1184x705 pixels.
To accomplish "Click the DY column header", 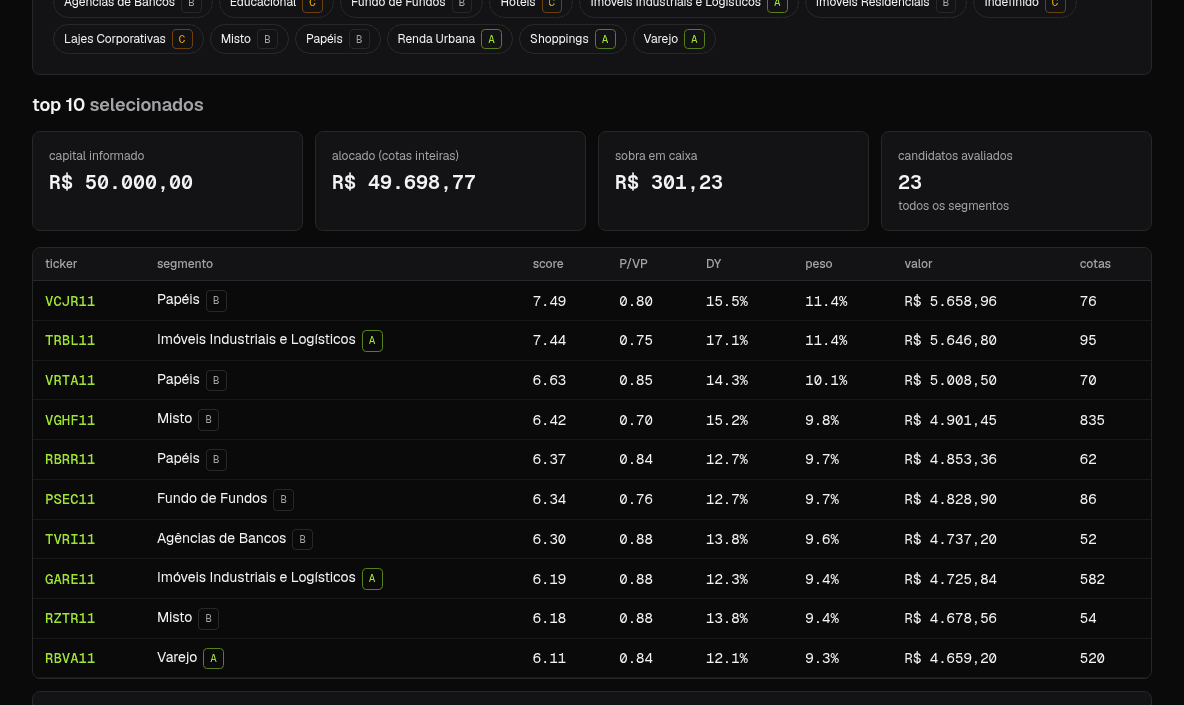I will click(x=714, y=264).
